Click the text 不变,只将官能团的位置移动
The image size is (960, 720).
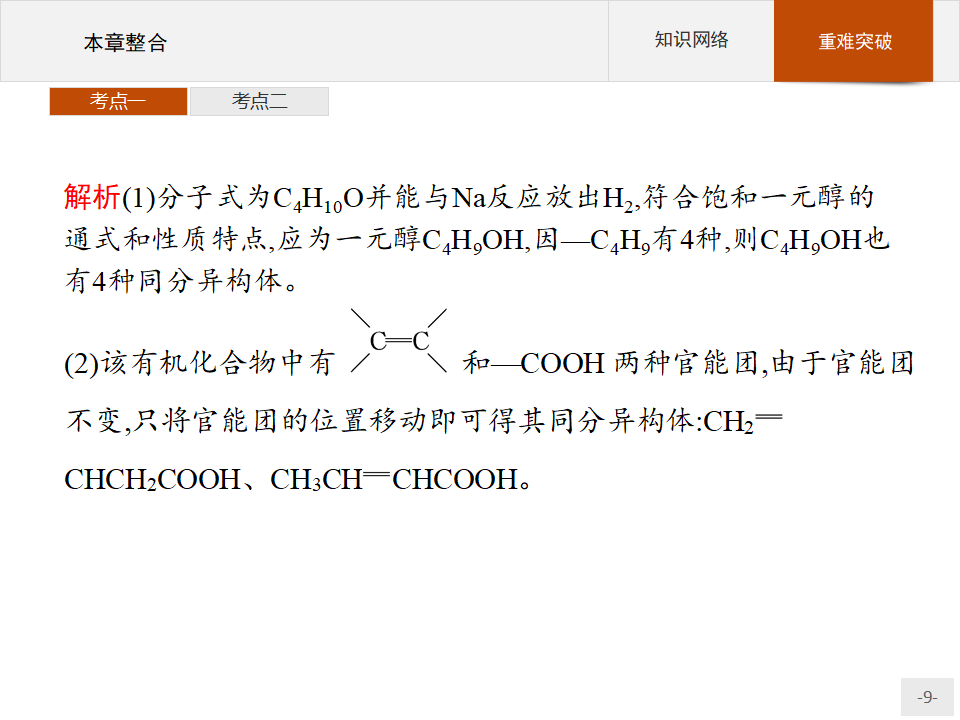(246, 421)
